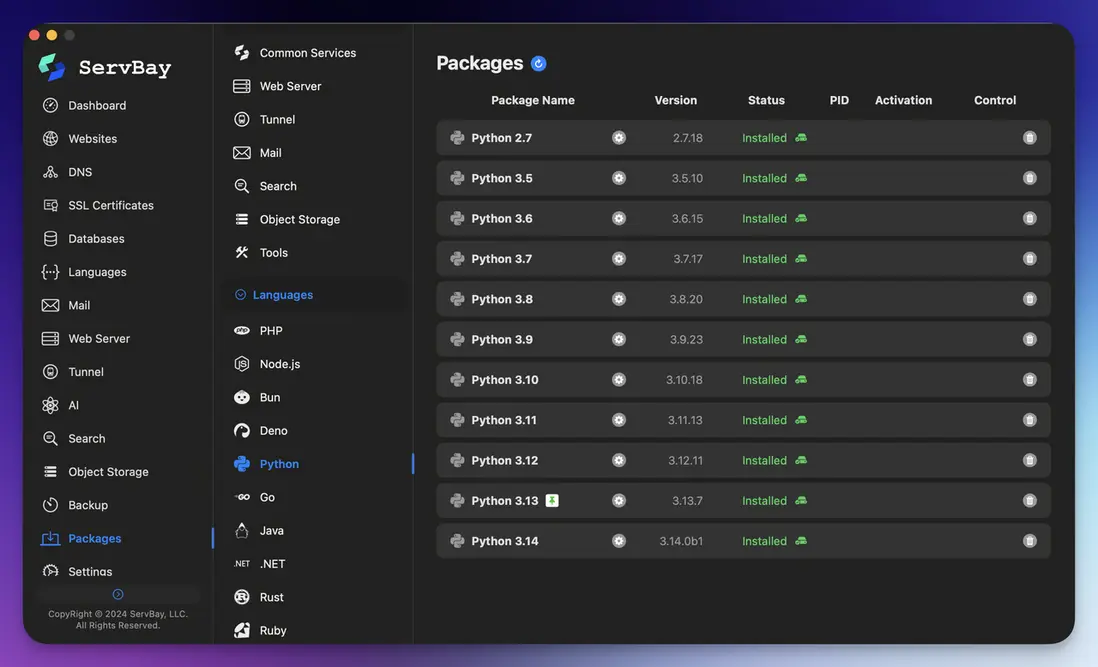Viewport: 1098px width, 667px height.
Task: Click the ServBay logo icon
Action: point(52,67)
